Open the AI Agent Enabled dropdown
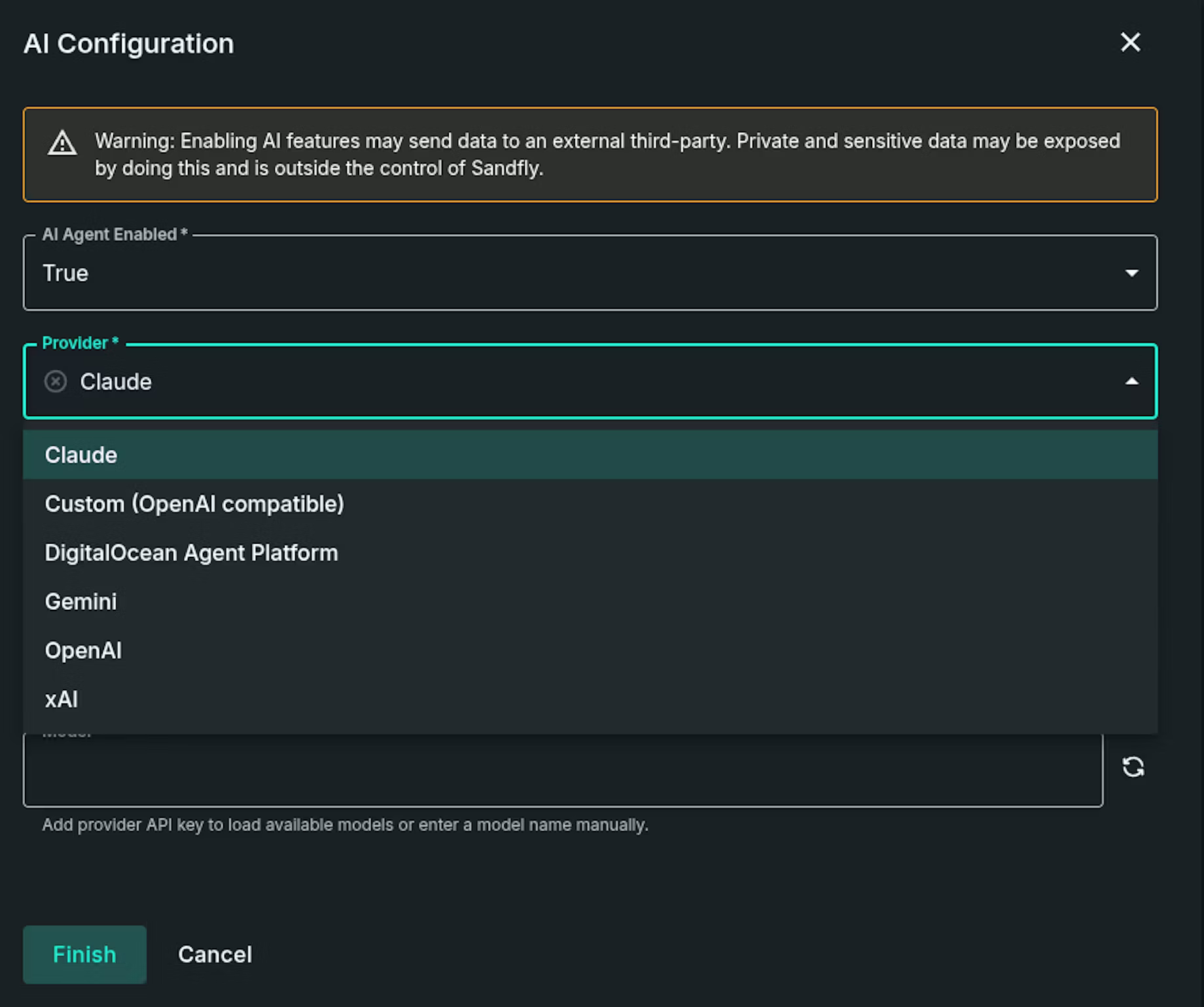1204x1007 pixels. (590, 273)
